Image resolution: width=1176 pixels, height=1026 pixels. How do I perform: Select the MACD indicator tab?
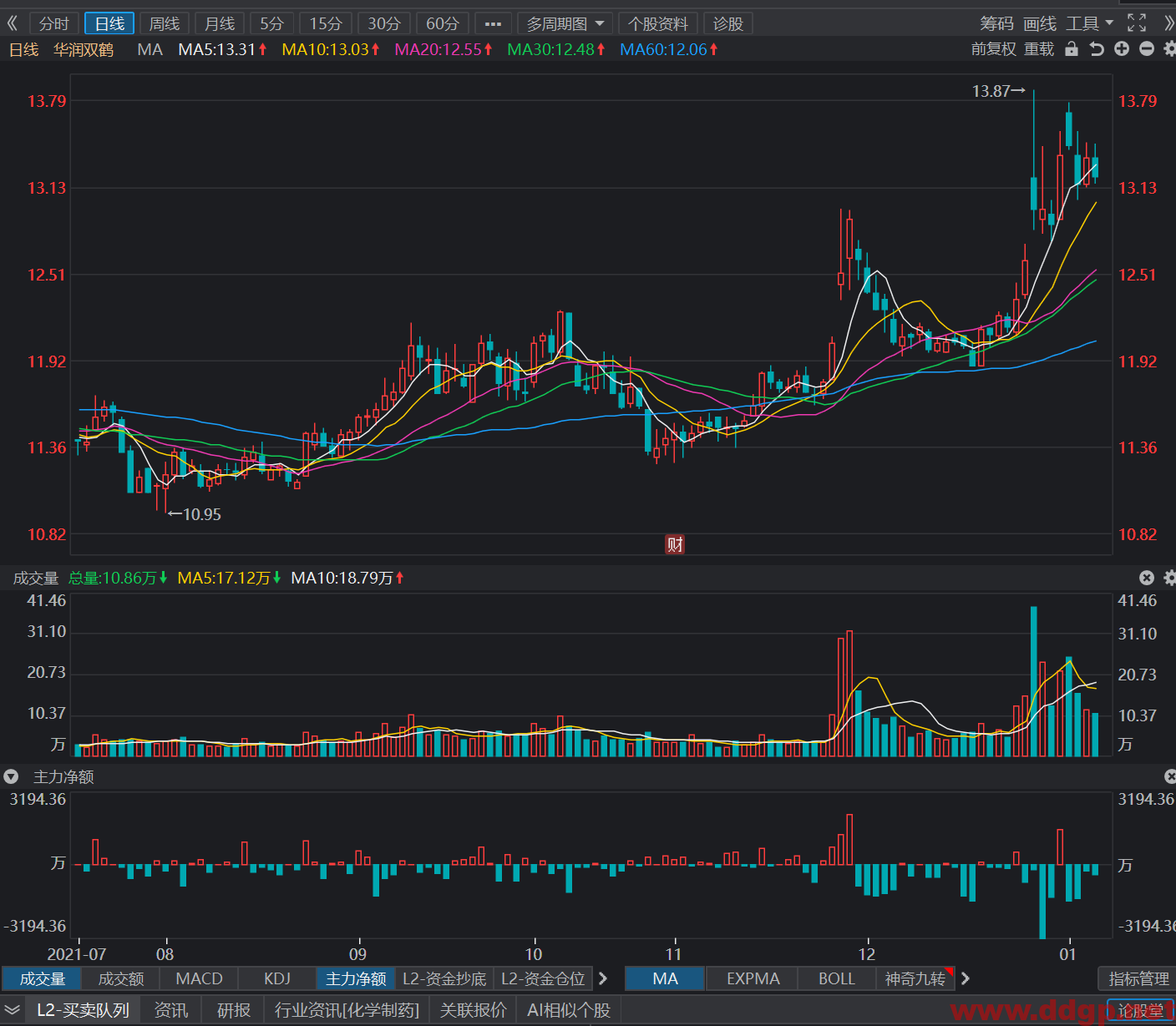point(200,978)
